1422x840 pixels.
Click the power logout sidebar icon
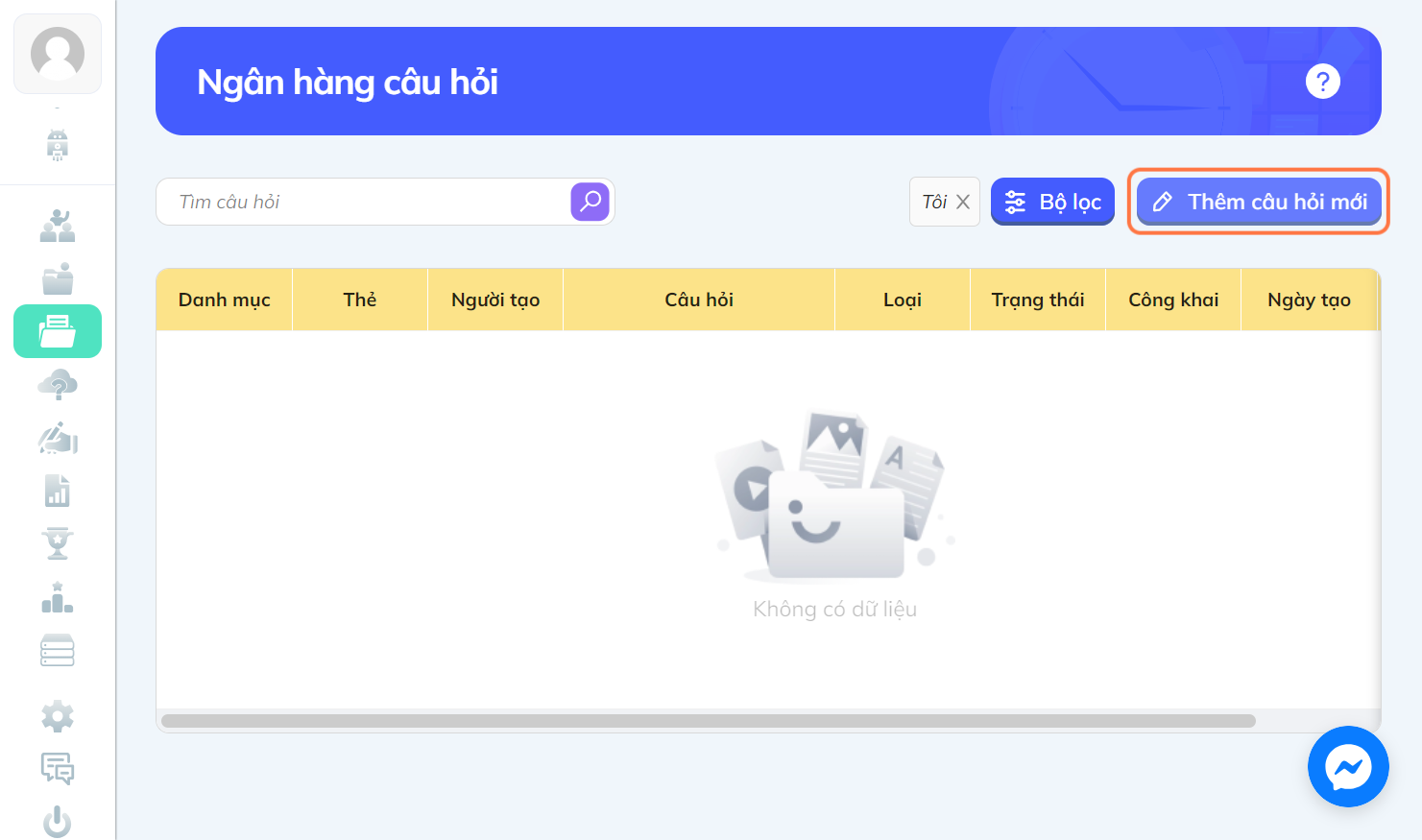[58, 822]
